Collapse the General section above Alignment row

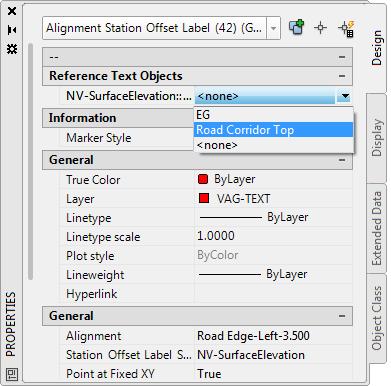pyautogui.click(x=342, y=316)
